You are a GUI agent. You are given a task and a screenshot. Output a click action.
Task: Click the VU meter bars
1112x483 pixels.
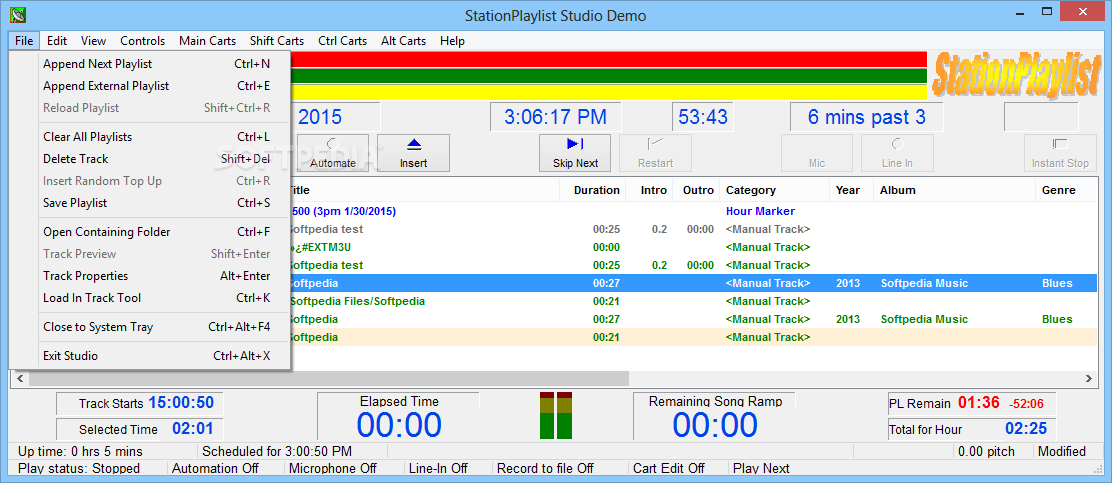[556, 415]
